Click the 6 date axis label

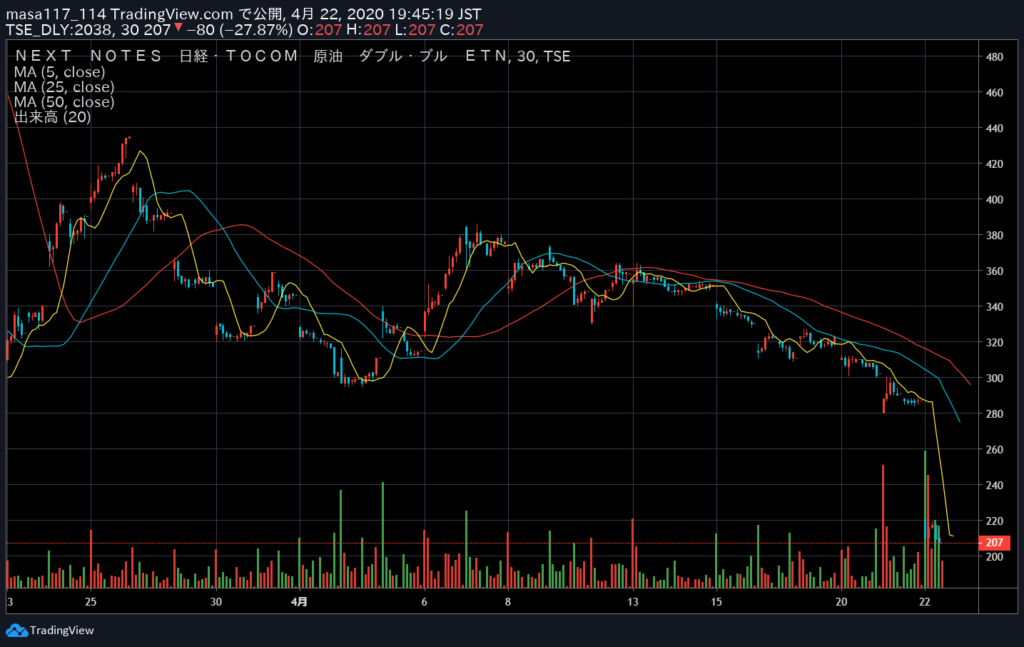coord(424,602)
